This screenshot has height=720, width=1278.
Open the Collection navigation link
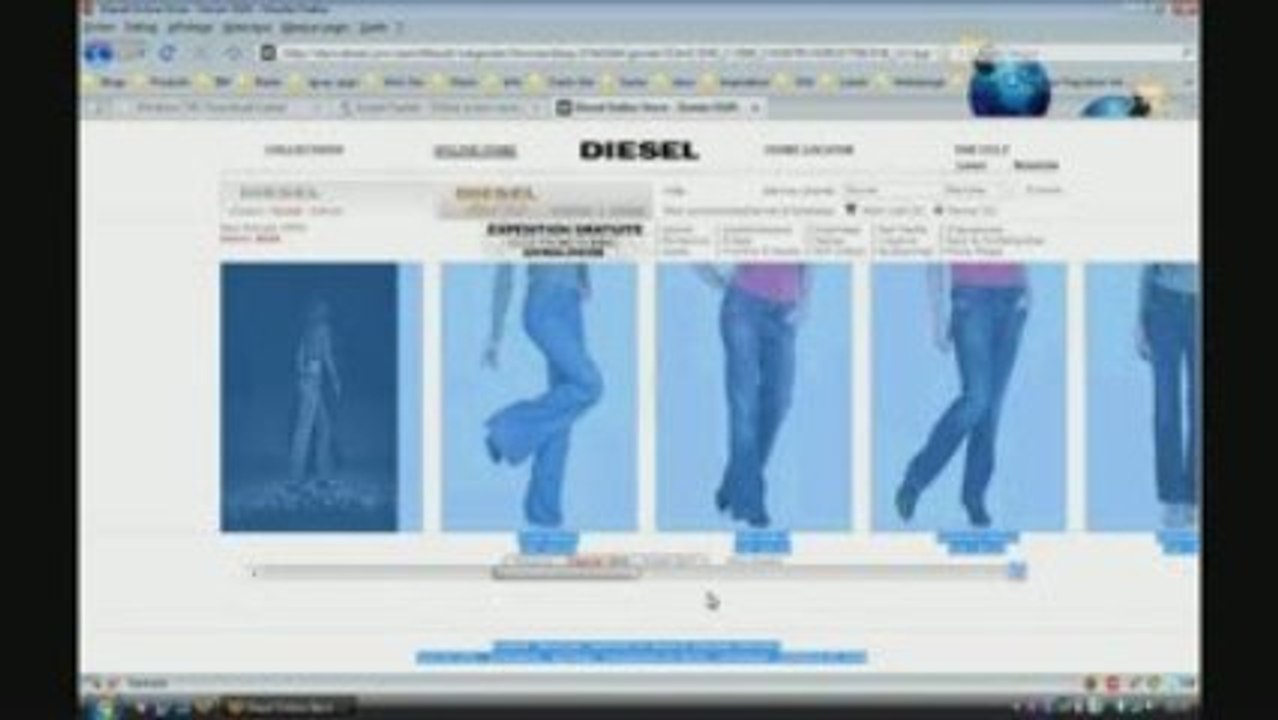pyautogui.click(x=304, y=150)
